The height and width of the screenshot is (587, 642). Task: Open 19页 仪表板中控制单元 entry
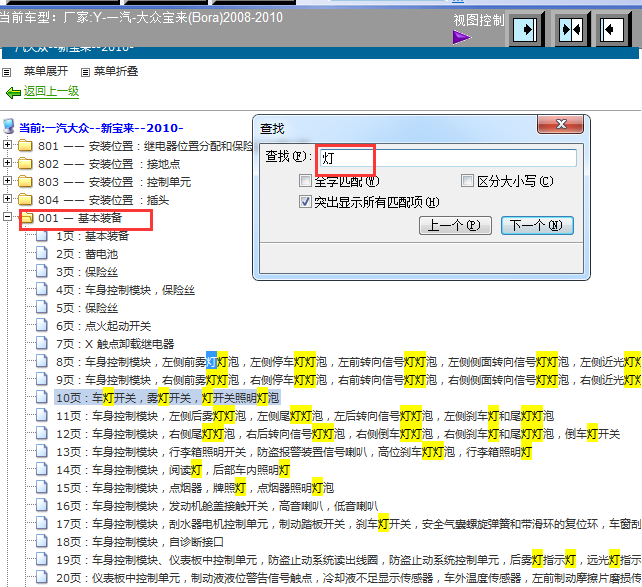pyautogui.click(x=348, y=560)
